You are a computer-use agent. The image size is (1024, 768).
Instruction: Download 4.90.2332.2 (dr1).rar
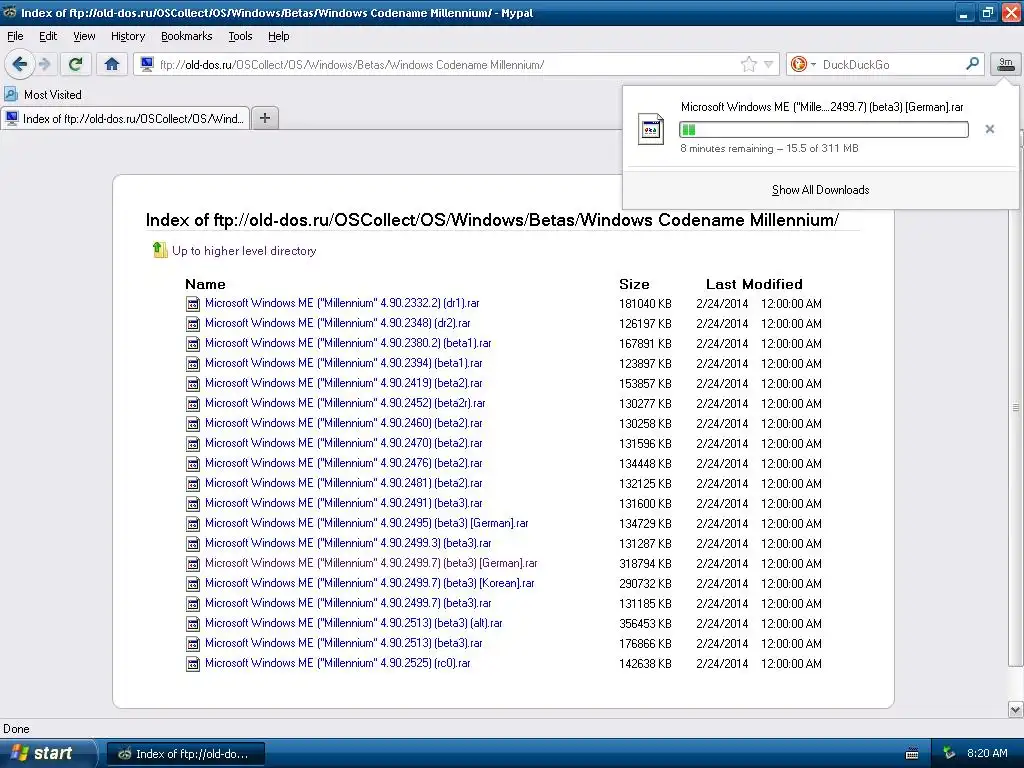coord(342,303)
